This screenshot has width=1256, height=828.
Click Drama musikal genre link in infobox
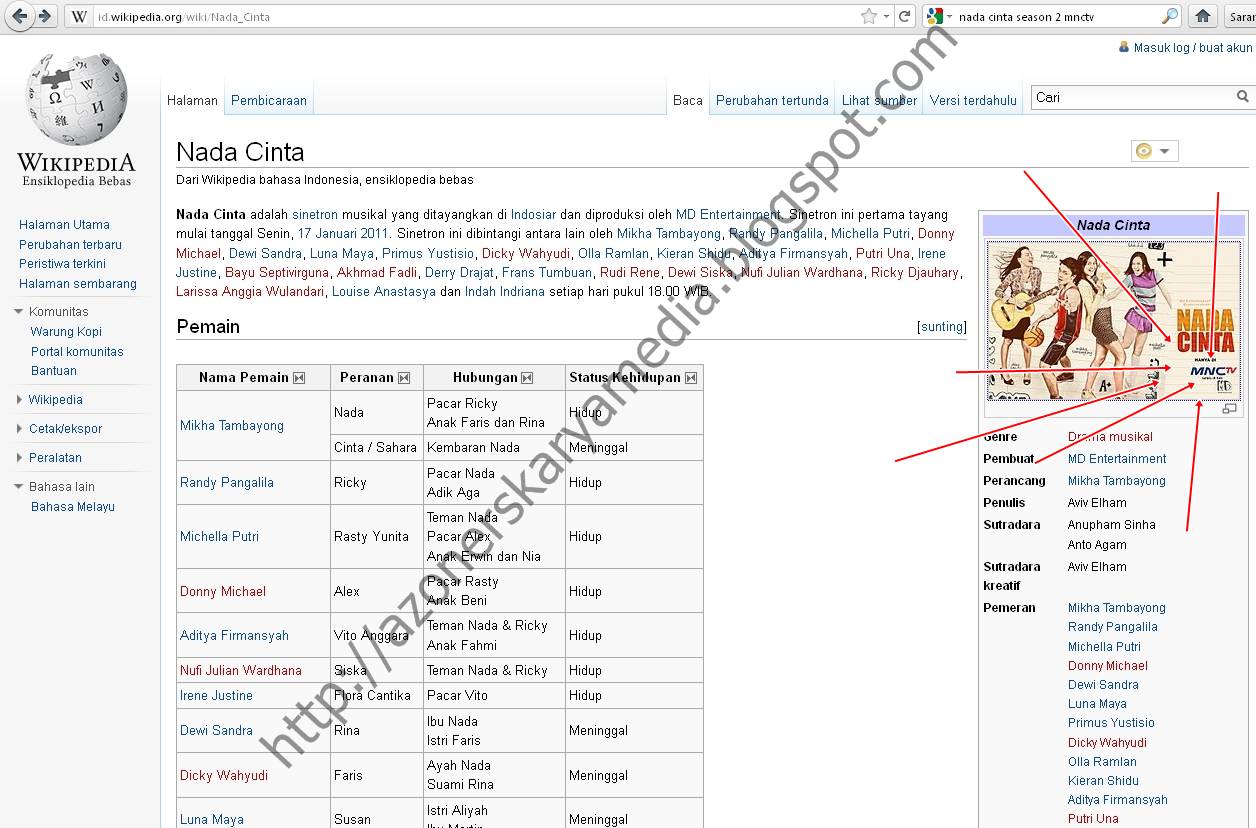[x=1110, y=437]
